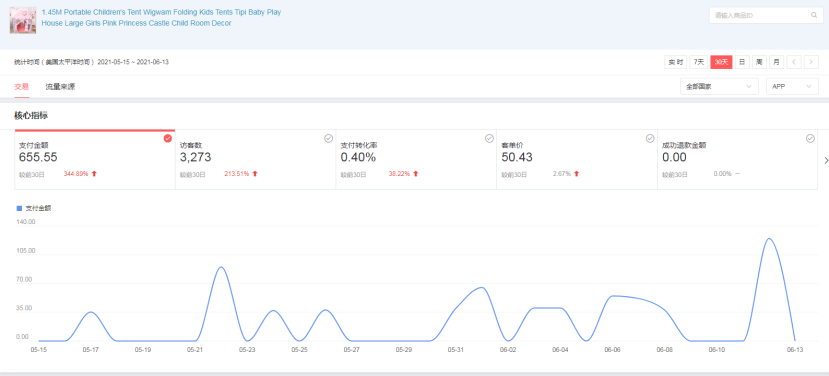This screenshot has width=829, height=376.
Task: Select the 周 period button
Action: (759, 62)
